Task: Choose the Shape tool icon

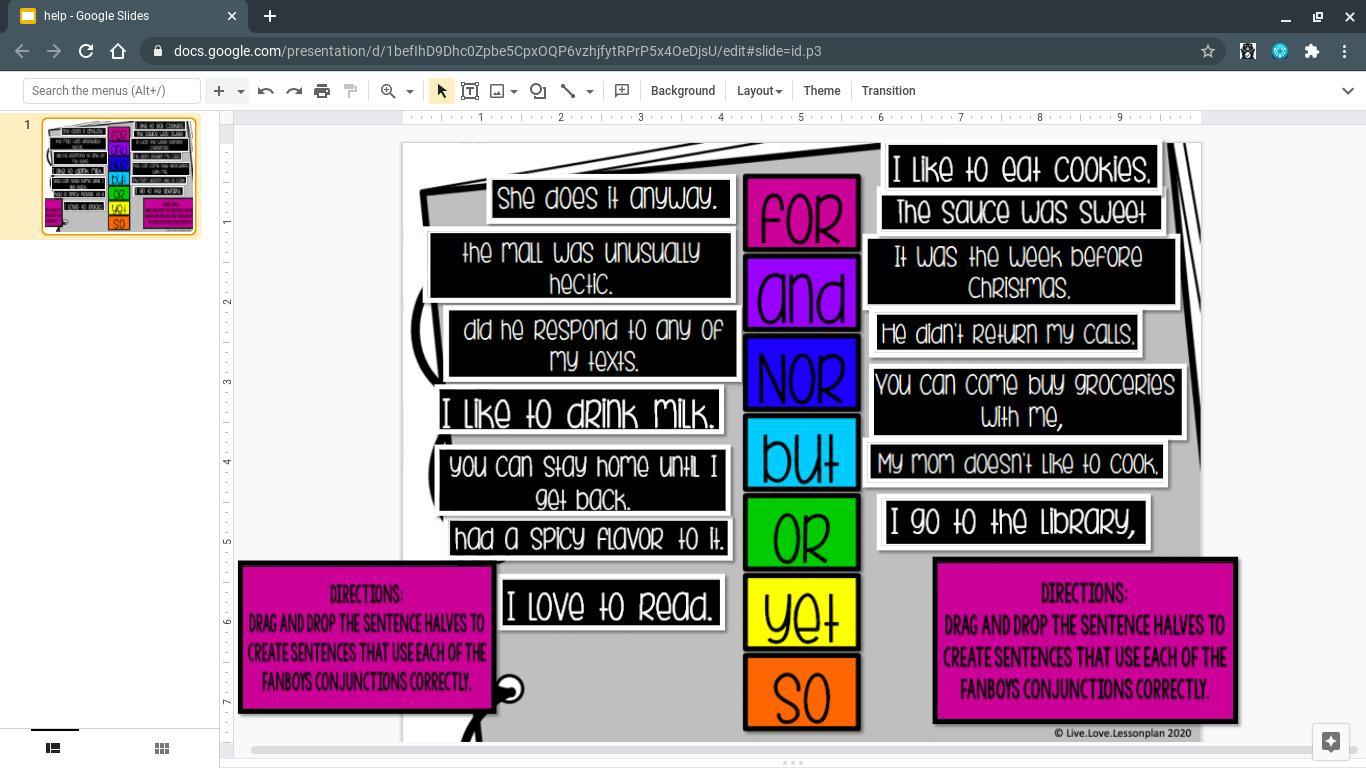Action: pyautogui.click(x=538, y=91)
